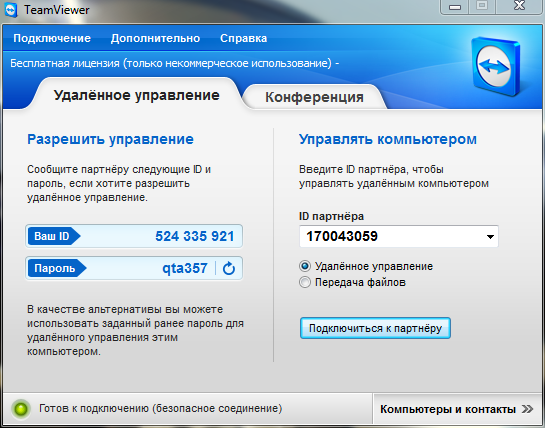
Task: Click the blue Пароль label tag
Action: tap(57, 268)
